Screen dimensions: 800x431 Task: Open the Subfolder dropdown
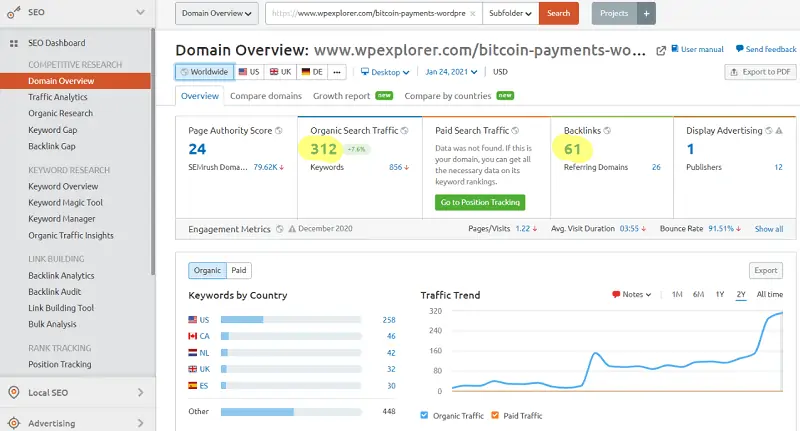coord(510,13)
